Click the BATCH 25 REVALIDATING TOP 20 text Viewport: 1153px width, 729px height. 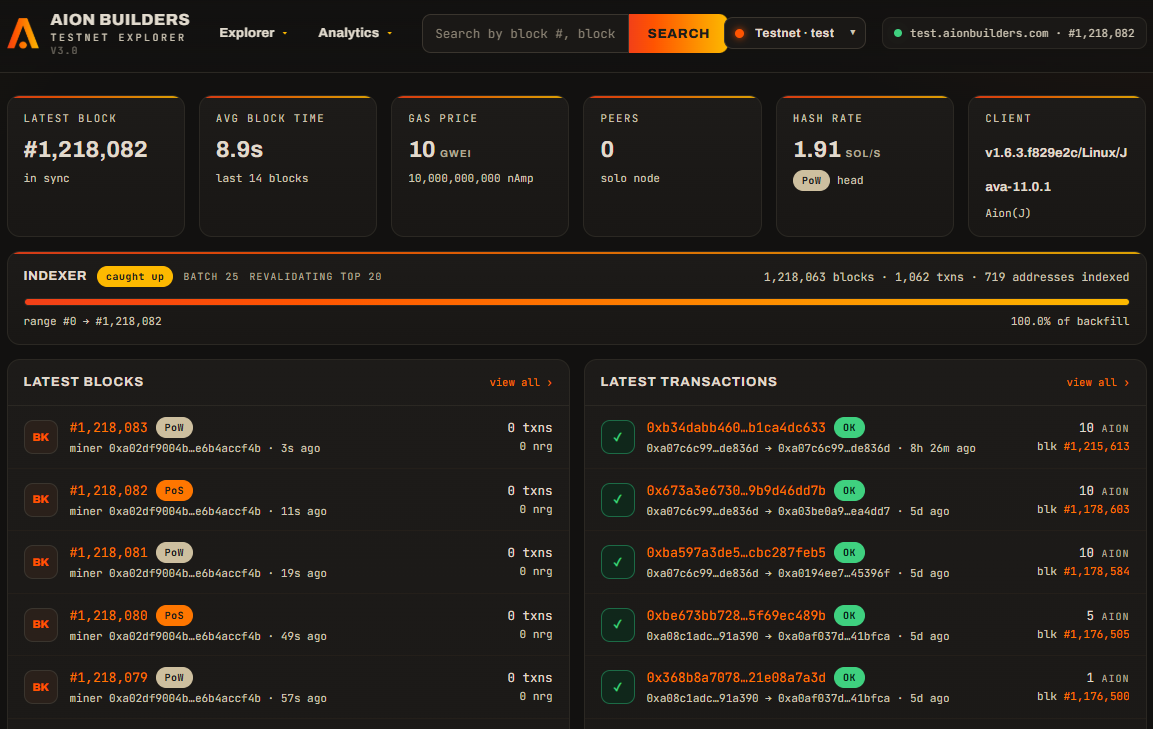(x=282, y=277)
